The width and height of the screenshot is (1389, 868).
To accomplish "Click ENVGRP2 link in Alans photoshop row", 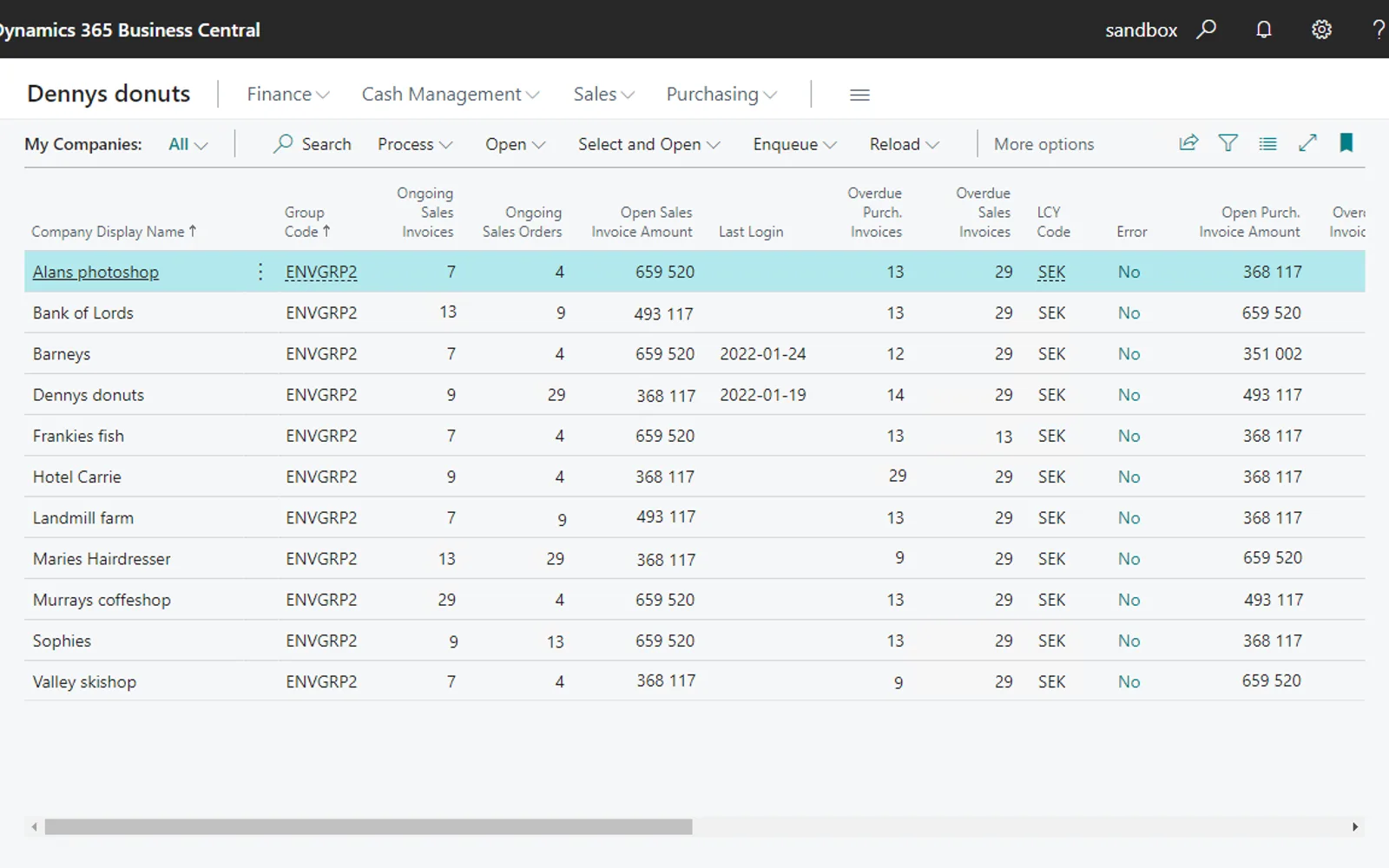I will [x=321, y=272].
